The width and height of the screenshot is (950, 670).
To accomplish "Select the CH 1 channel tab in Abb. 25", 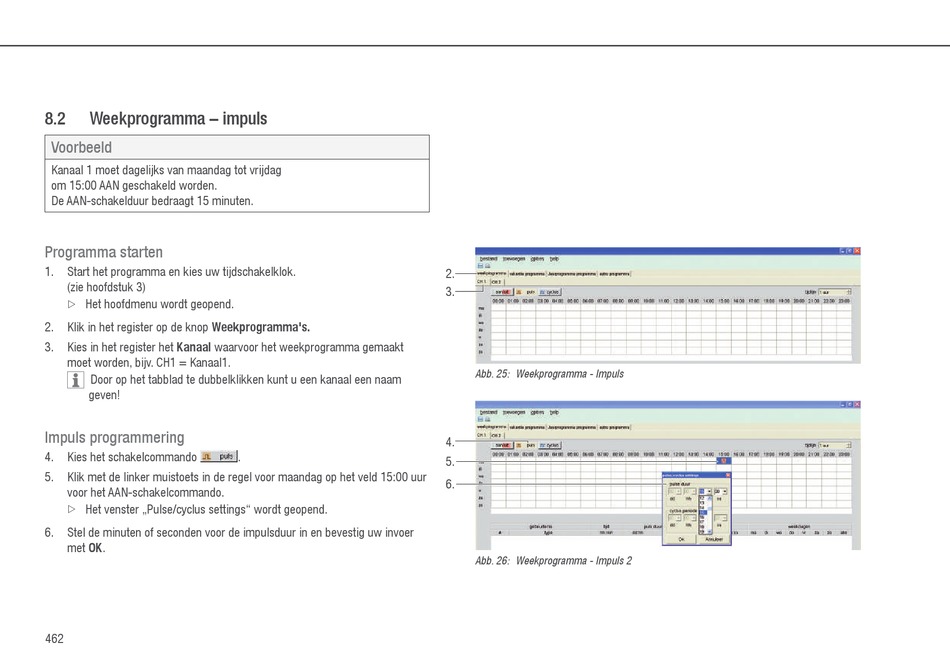I will [x=482, y=282].
